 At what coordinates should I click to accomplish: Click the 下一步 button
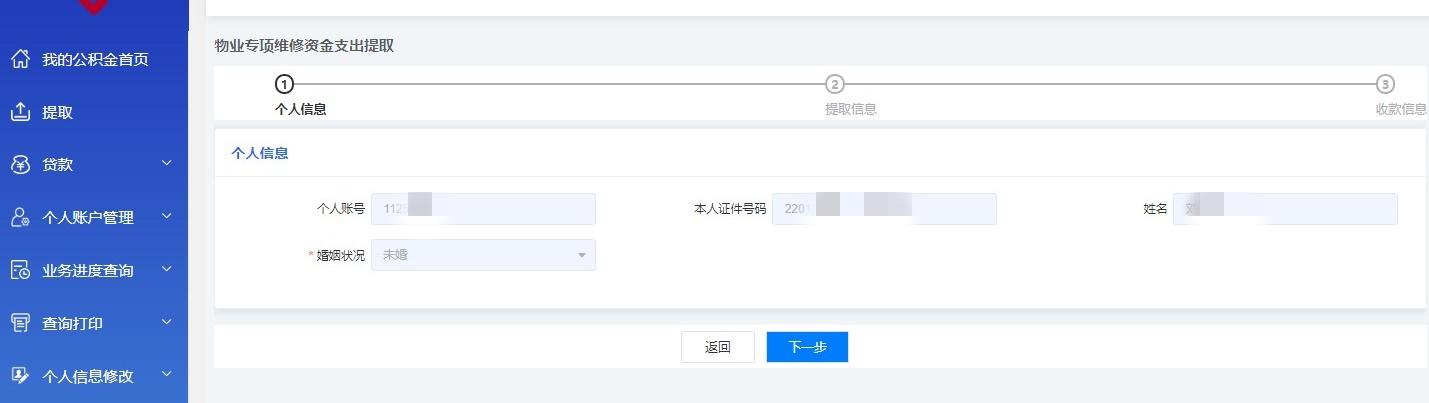tap(807, 347)
